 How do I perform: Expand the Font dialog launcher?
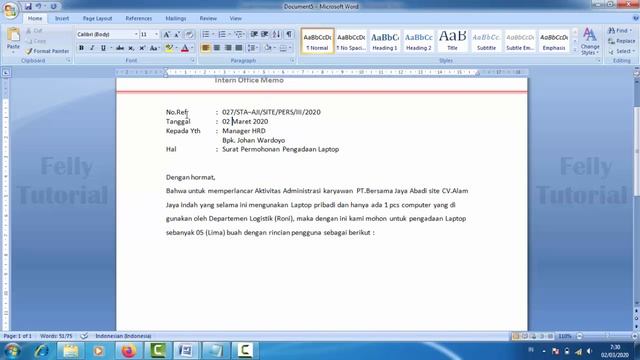193,60
